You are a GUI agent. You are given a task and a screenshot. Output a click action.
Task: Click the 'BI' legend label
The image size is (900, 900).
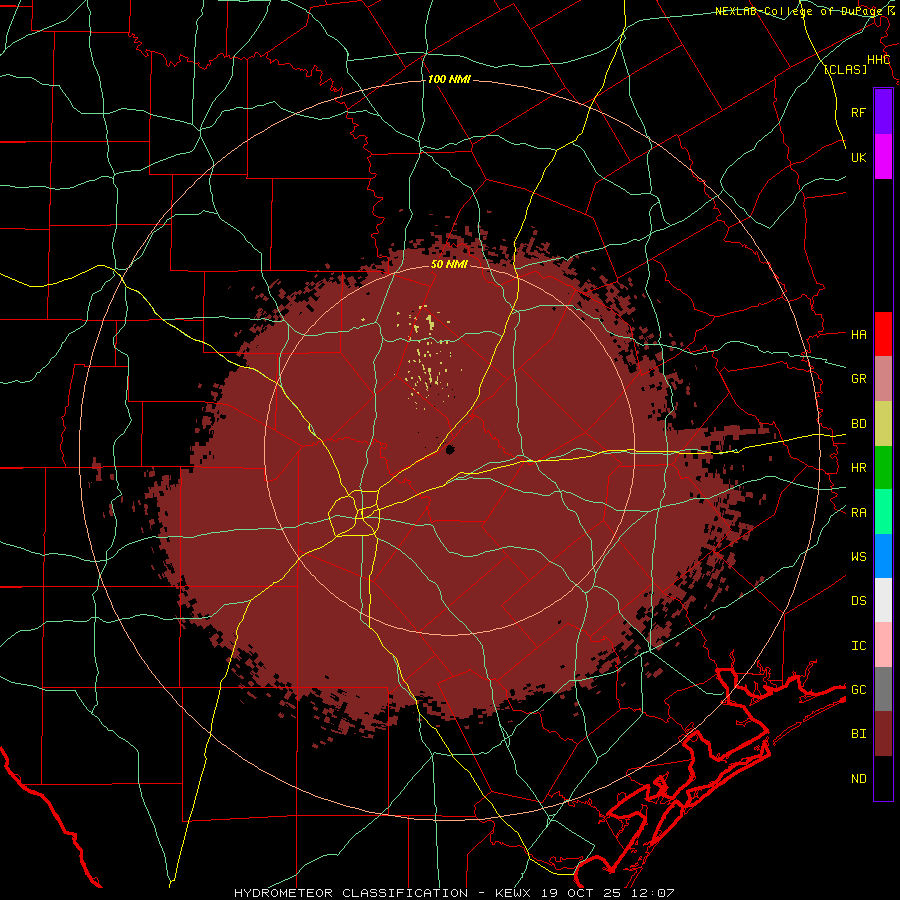coord(858,734)
